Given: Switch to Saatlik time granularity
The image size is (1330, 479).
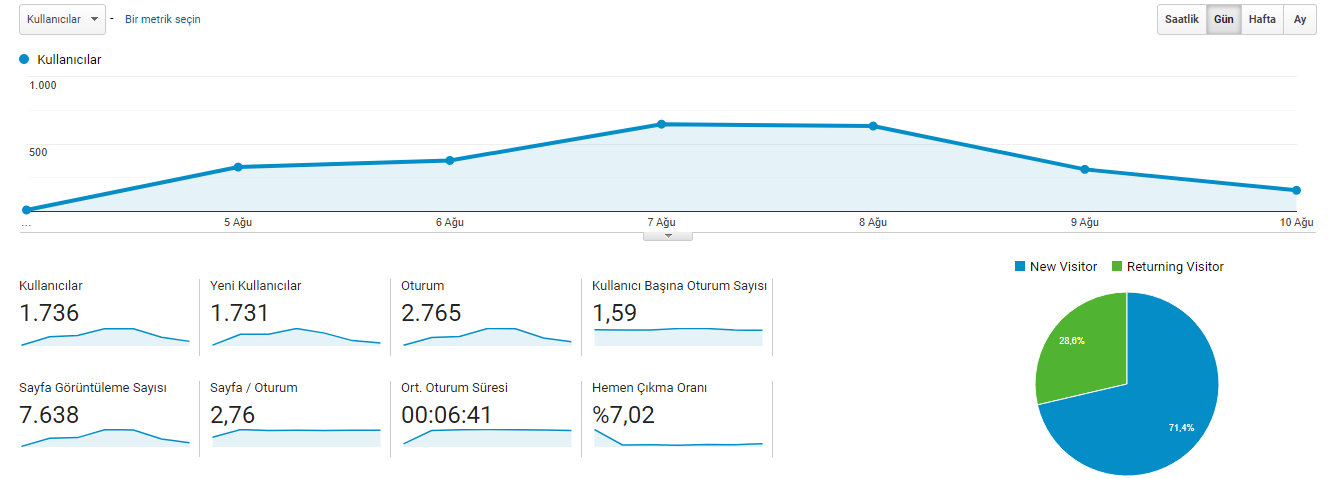Looking at the screenshot, I should pyautogui.click(x=1181, y=20).
